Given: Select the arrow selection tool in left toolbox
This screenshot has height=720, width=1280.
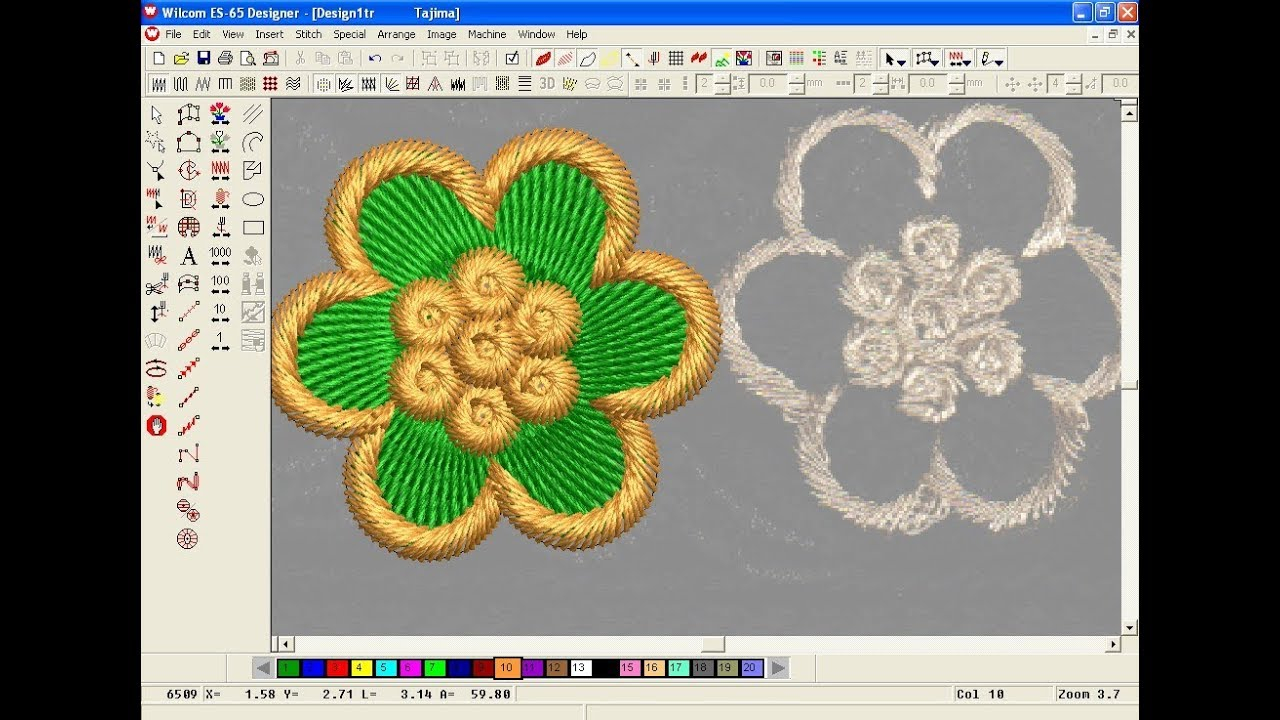Looking at the screenshot, I should point(156,115).
